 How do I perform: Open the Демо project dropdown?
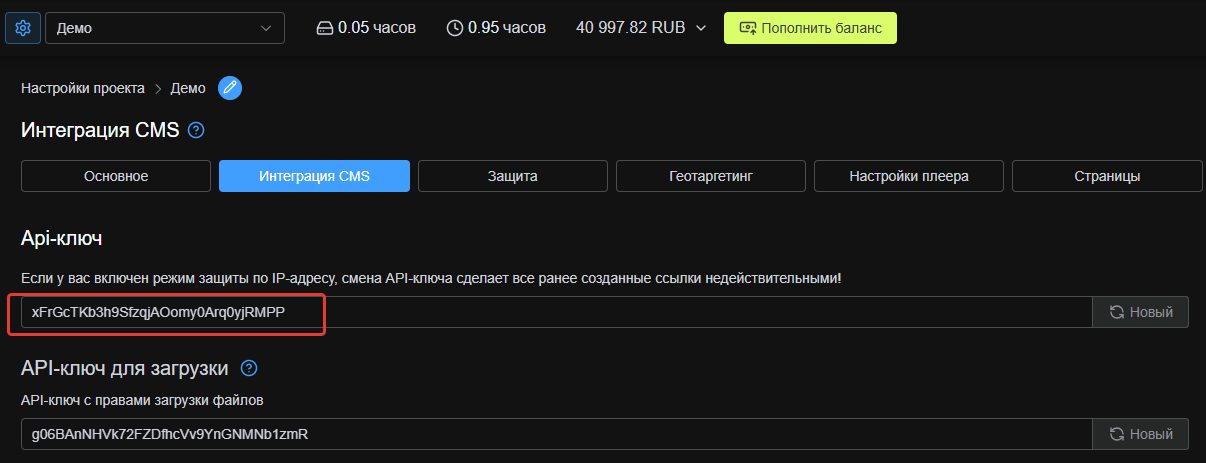click(x=165, y=28)
